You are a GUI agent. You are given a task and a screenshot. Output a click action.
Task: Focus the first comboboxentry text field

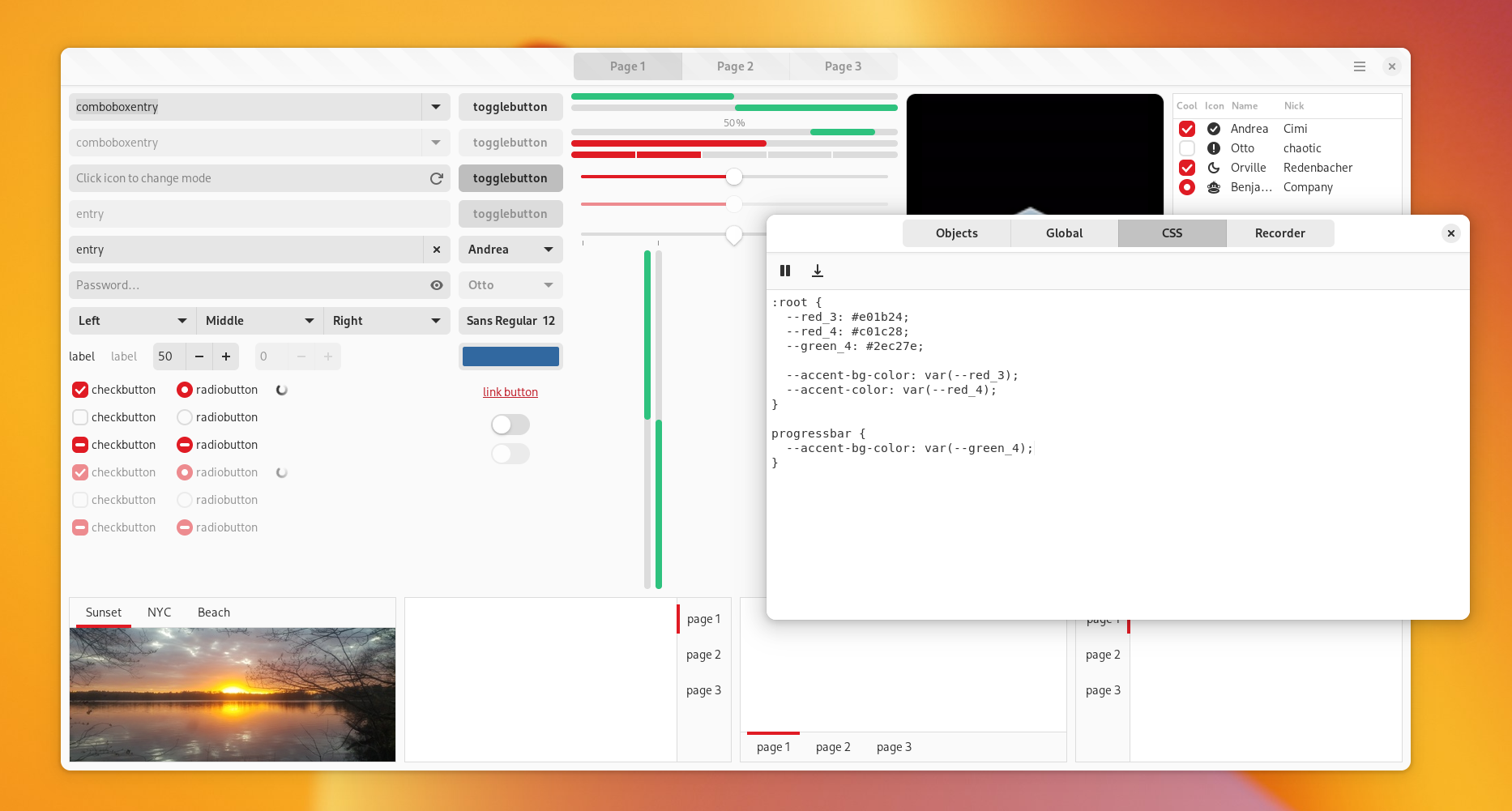tap(246, 107)
